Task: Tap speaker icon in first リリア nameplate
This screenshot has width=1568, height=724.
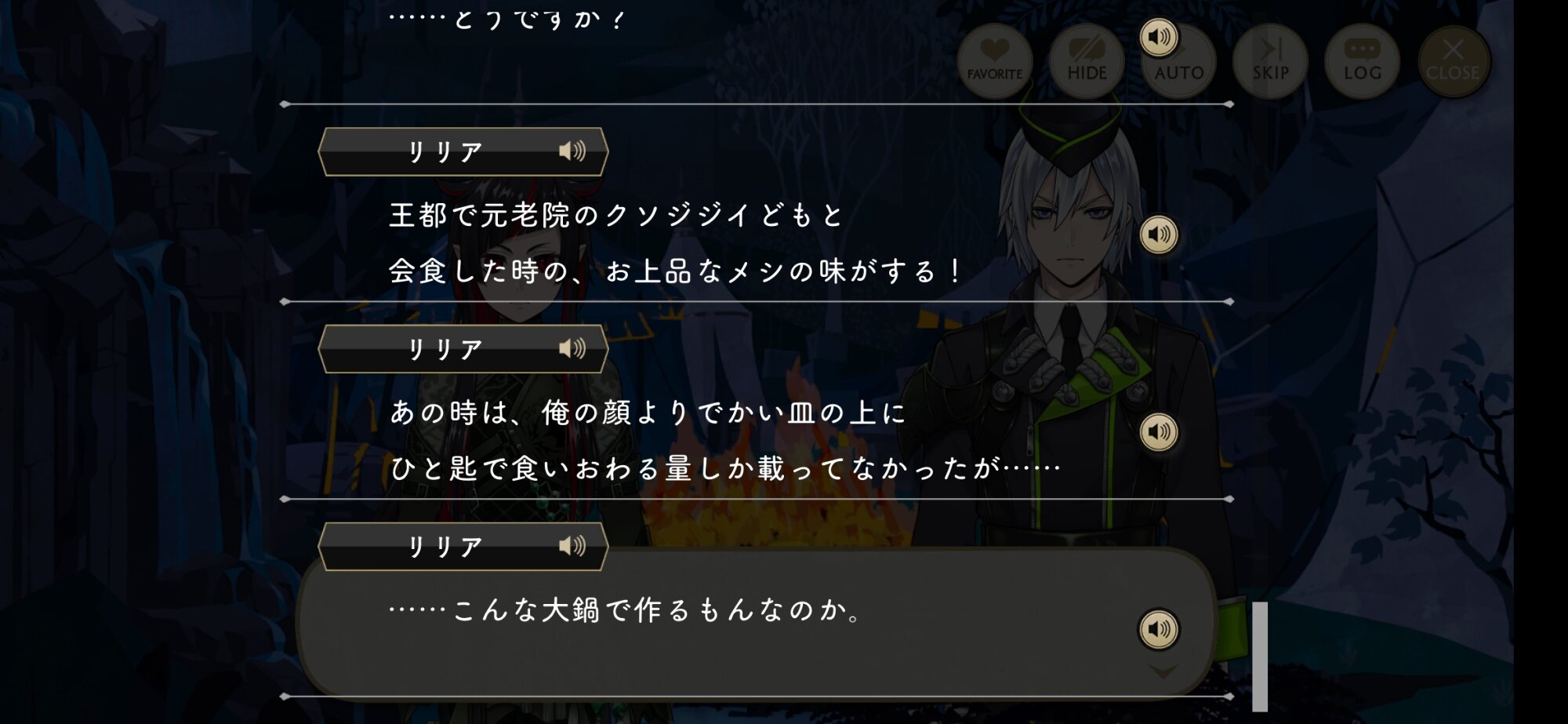Action: [x=572, y=151]
